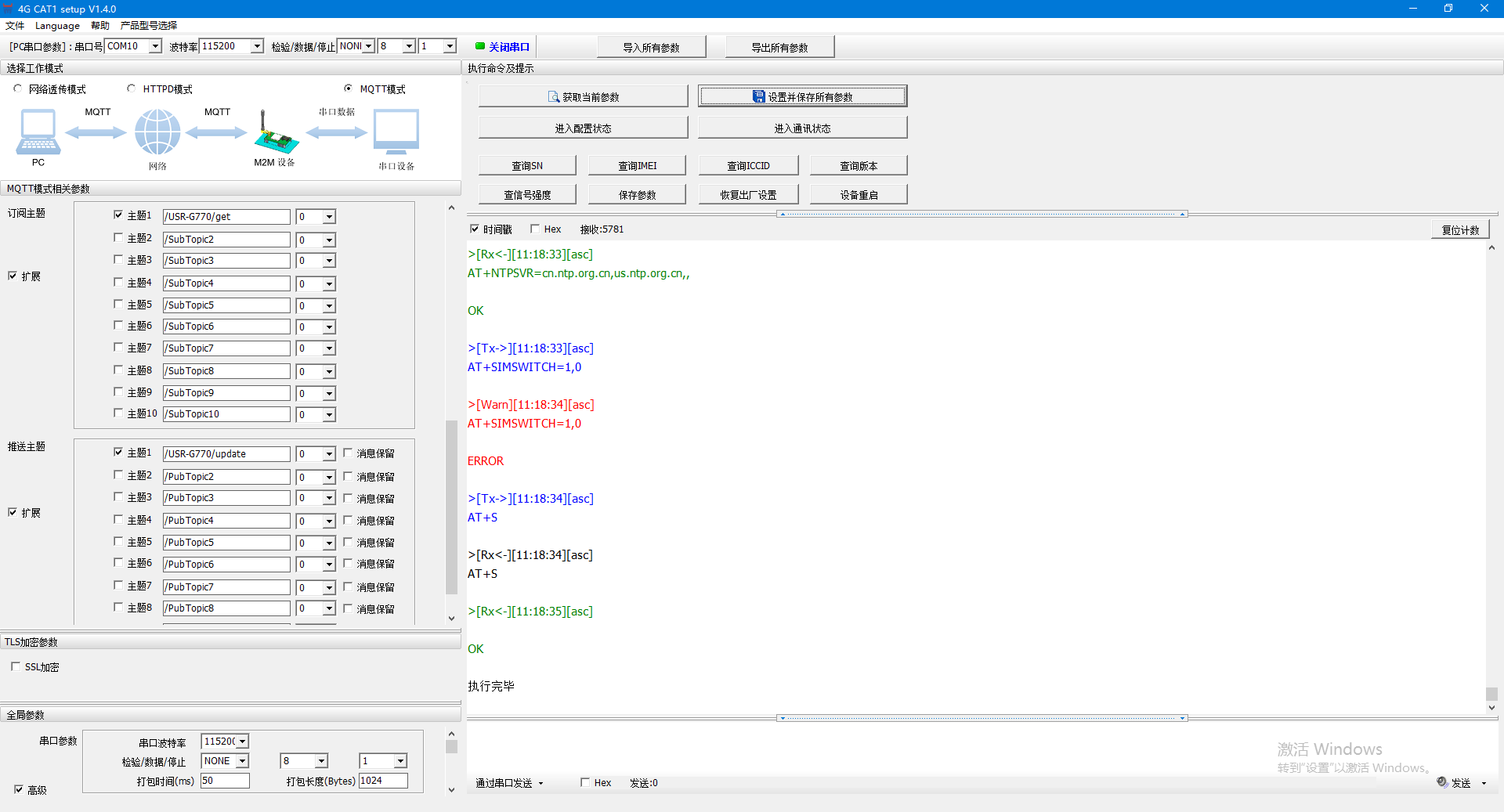Screen dimensions: 1504x812
Task: Enable the SSL加密 checkbox
Action: coord(16,666)
